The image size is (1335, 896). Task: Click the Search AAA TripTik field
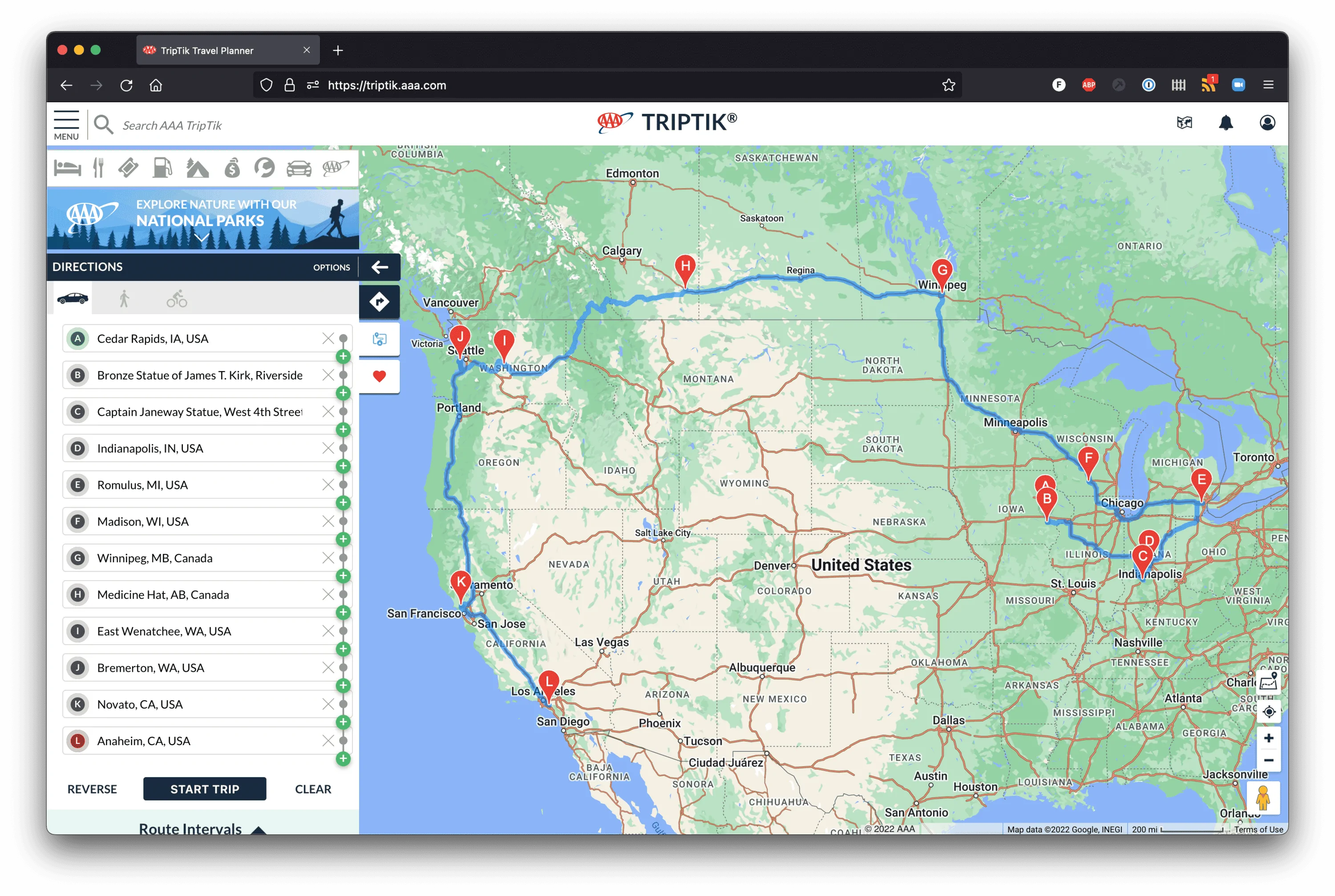click(x=171, y=125)
